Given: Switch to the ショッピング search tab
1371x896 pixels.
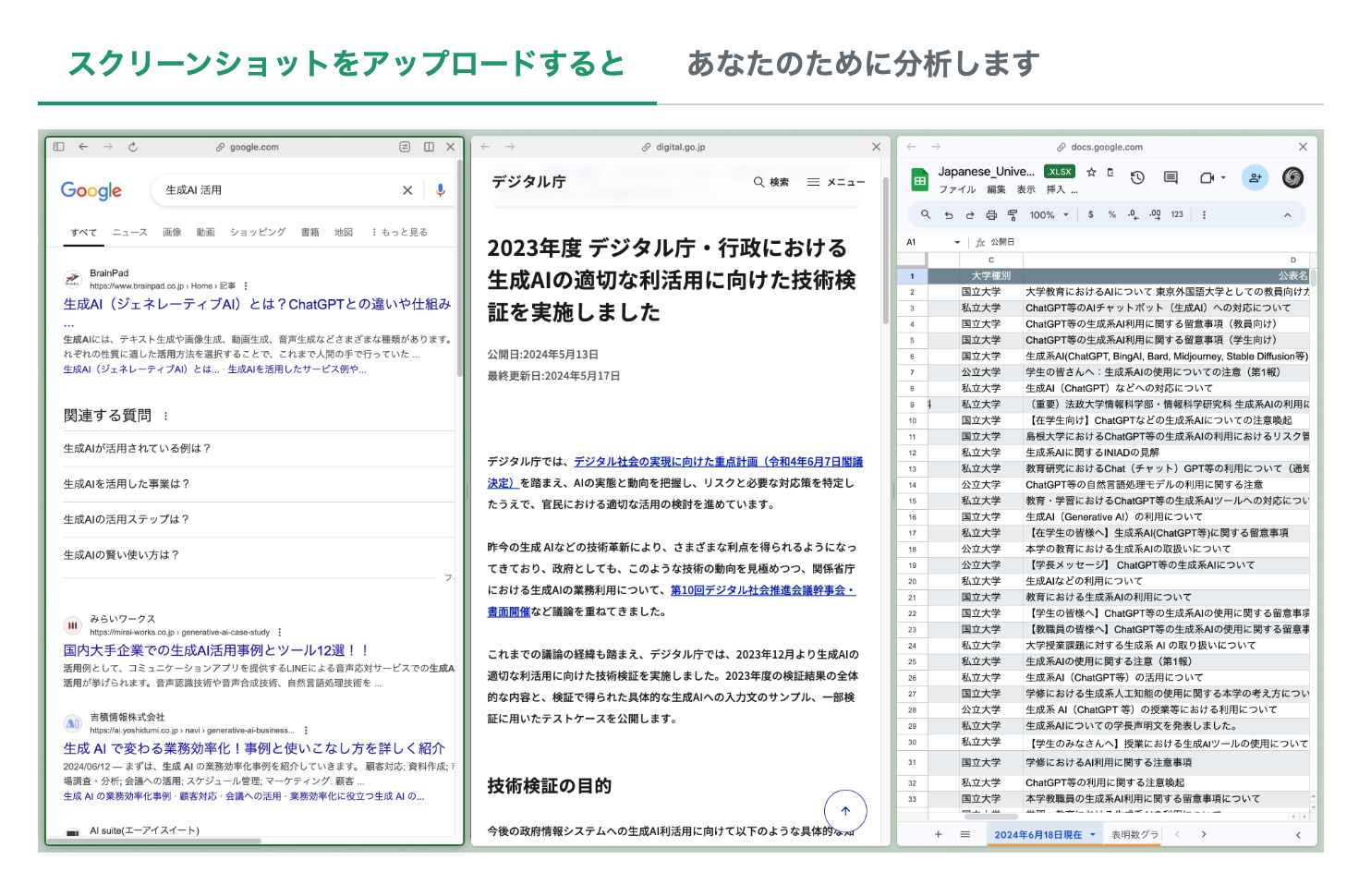Looking at the screenshot, I should pos(258,232).
